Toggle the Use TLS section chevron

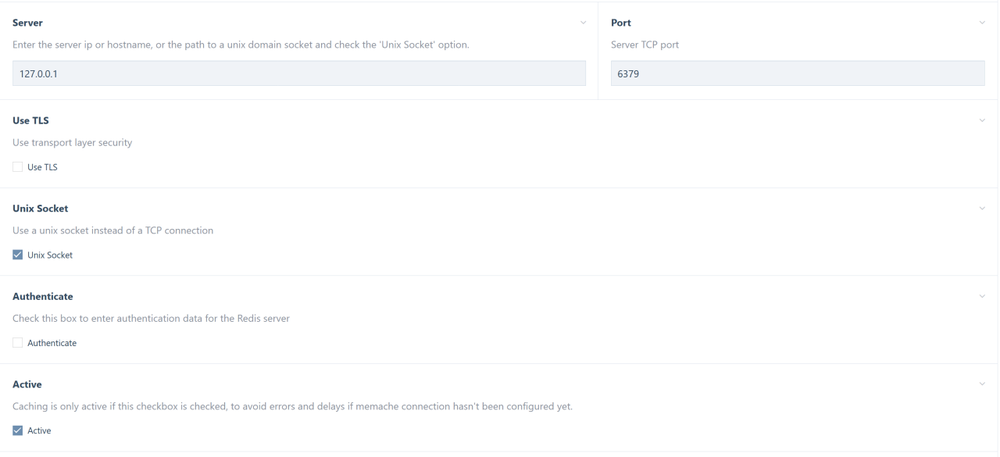(x=982, y=120)
